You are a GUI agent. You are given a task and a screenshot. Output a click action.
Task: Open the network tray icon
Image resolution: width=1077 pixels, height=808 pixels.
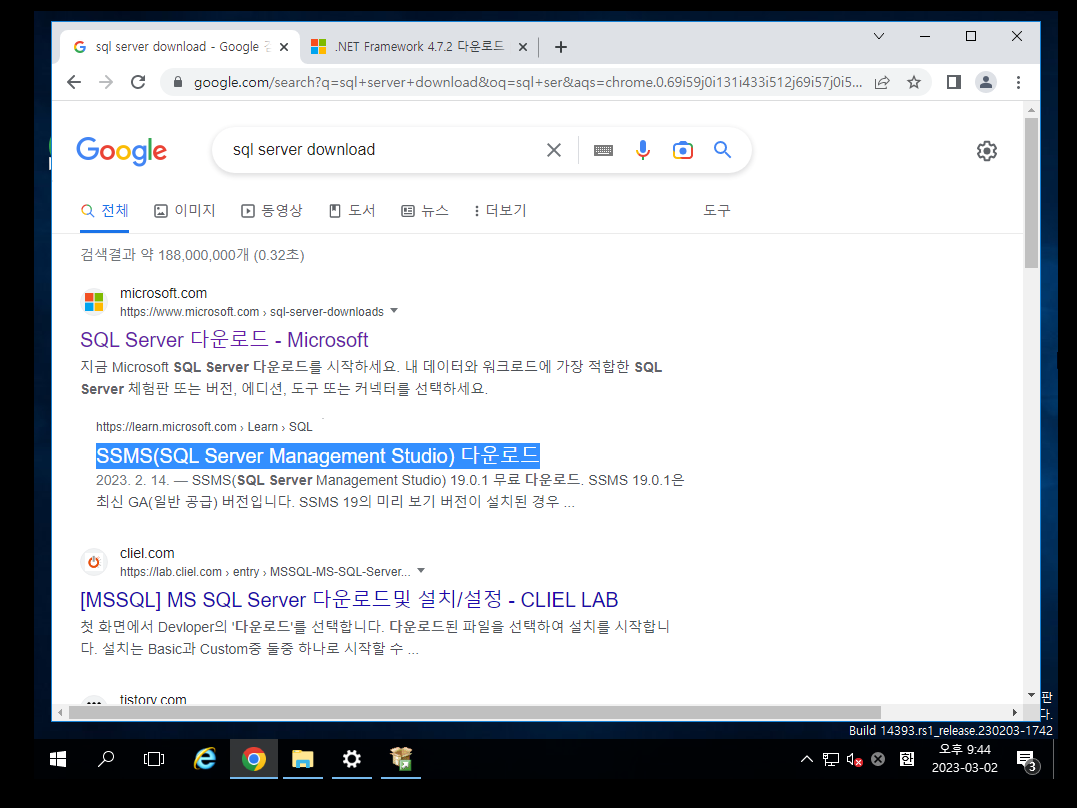(x=831, y=759)
